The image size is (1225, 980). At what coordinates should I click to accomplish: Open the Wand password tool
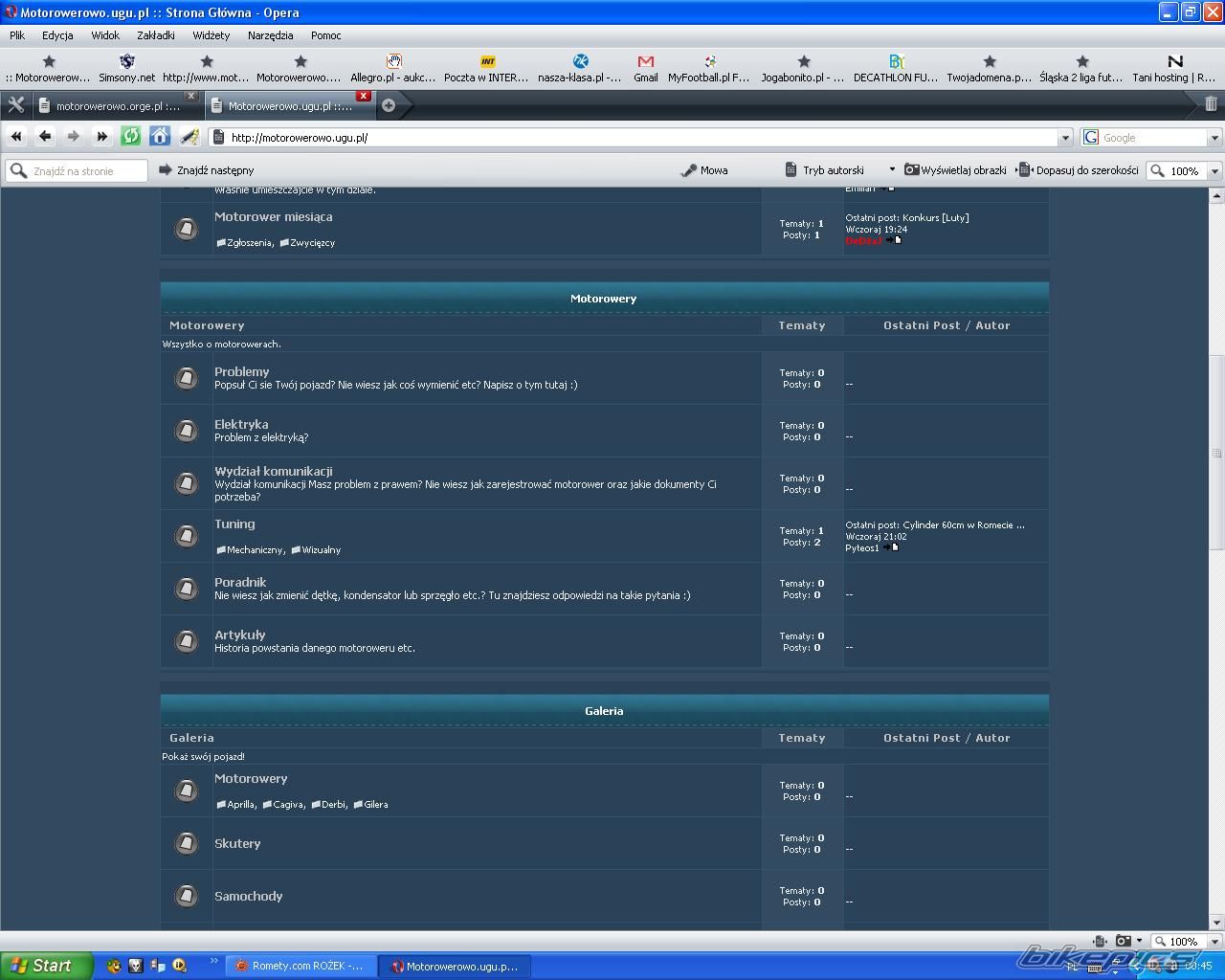pyautogui.click(x=189, y=137)
